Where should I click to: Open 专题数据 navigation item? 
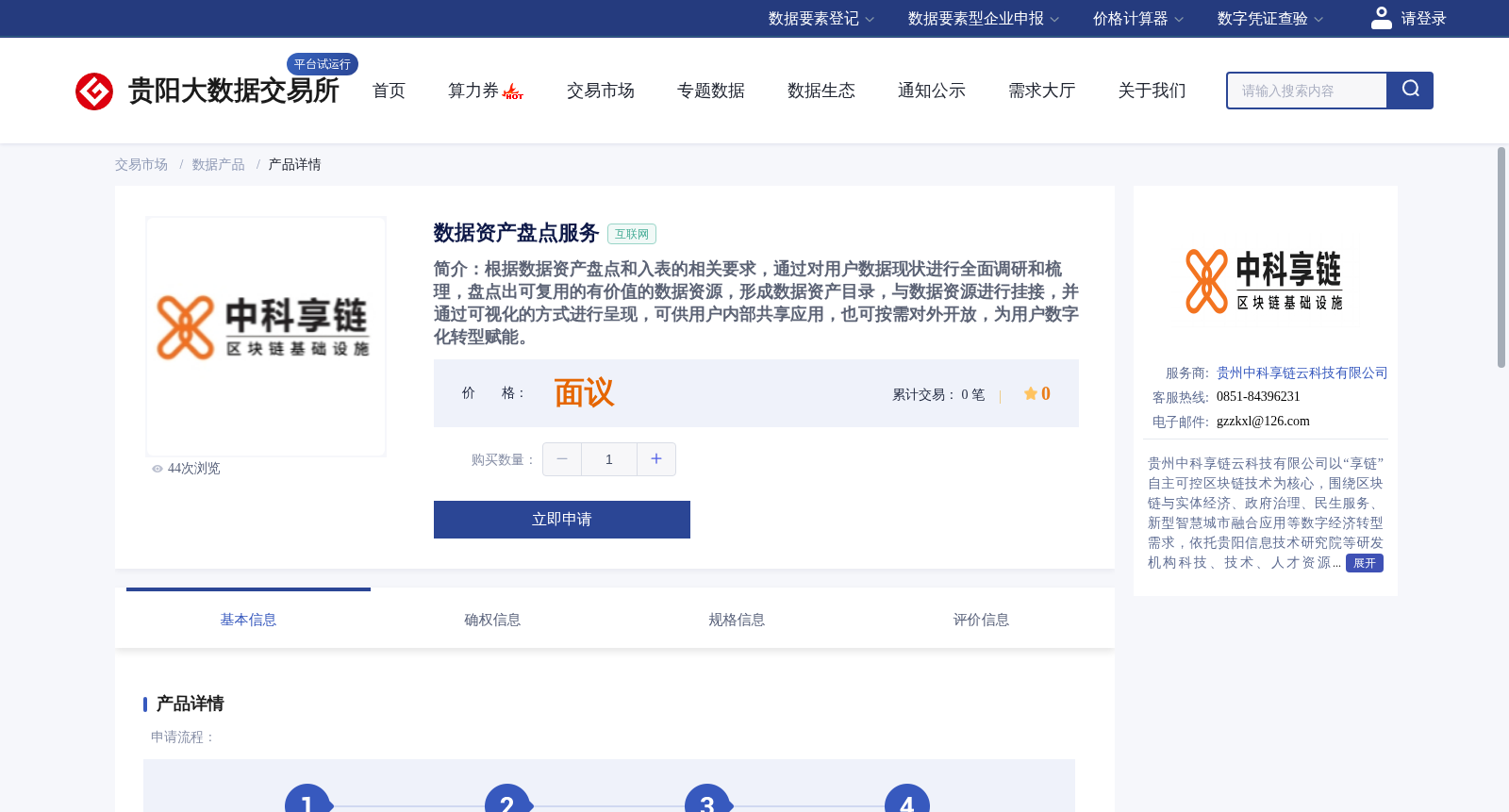coord(711,91)
